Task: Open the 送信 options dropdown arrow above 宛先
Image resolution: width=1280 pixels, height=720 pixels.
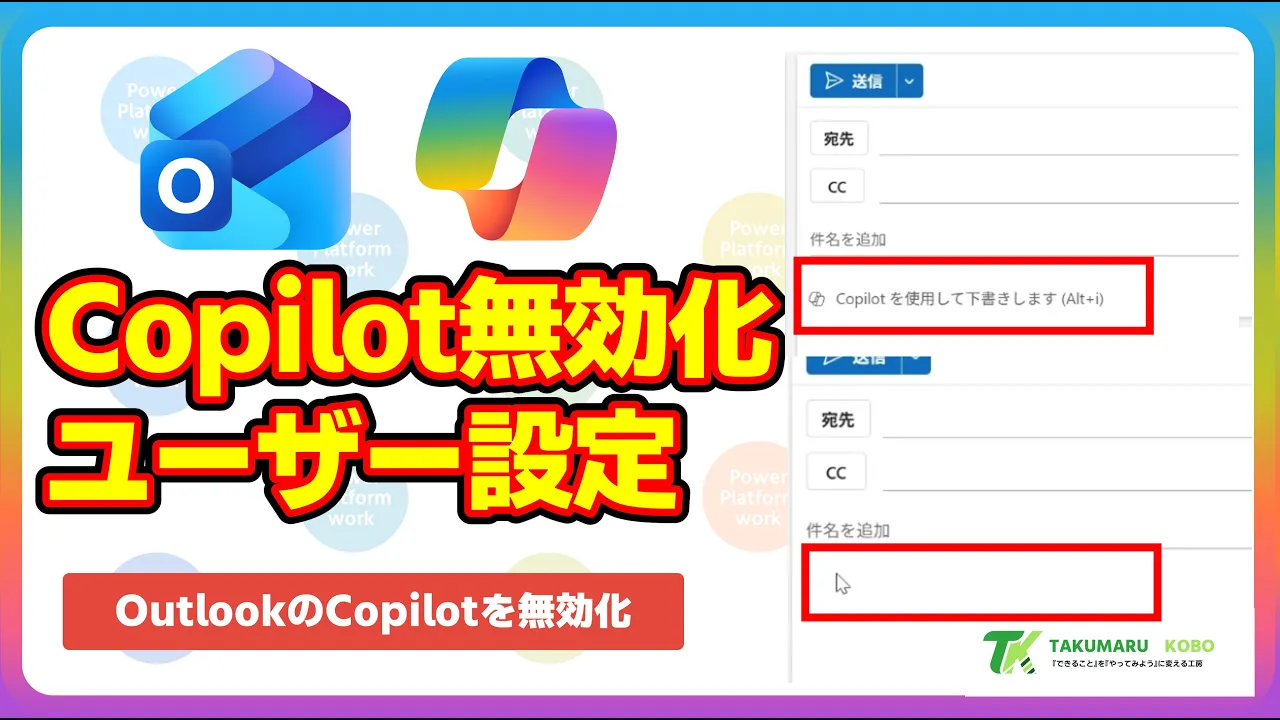Action: [909, 82]
